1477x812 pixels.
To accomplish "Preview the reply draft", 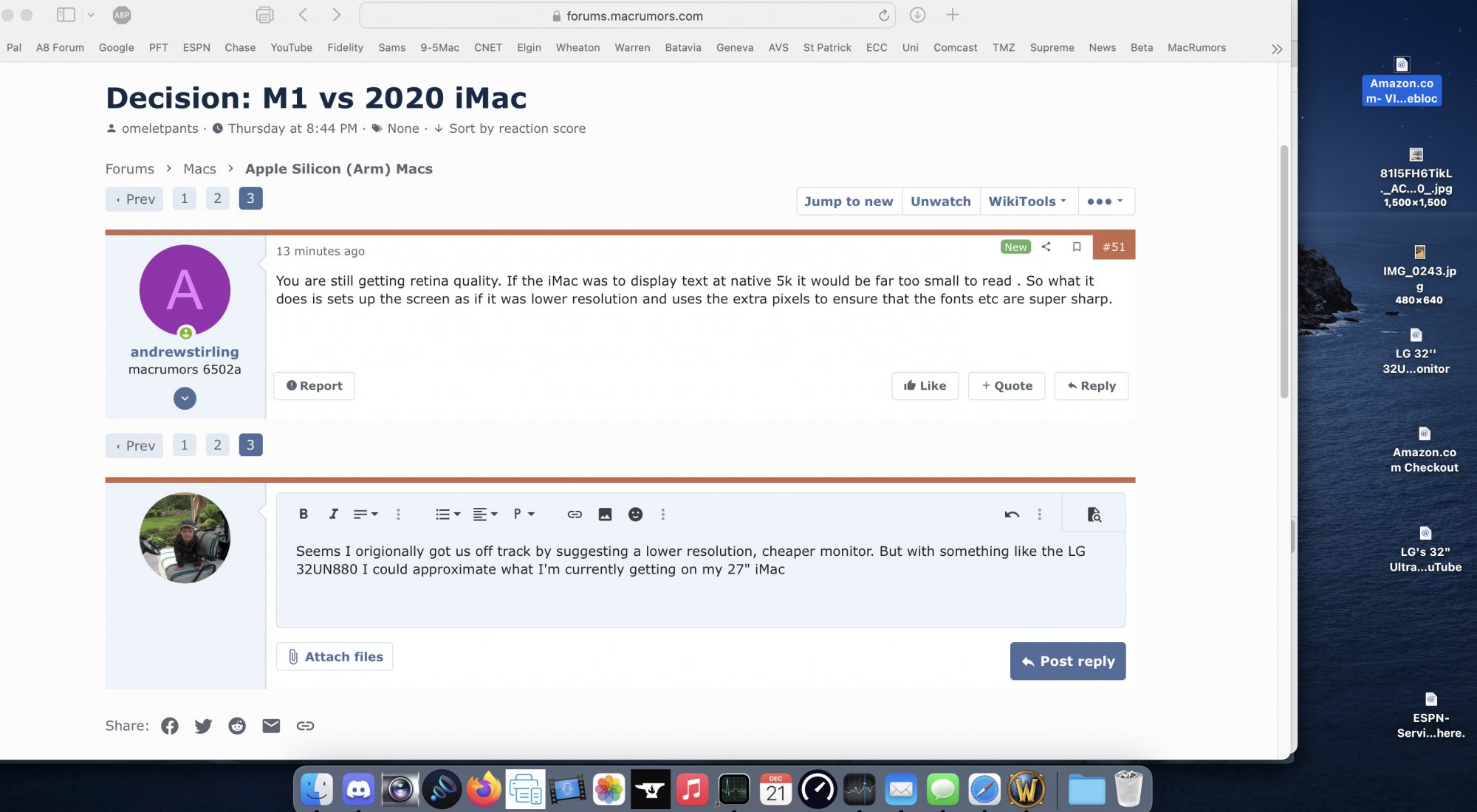I will coord(1094,515).
